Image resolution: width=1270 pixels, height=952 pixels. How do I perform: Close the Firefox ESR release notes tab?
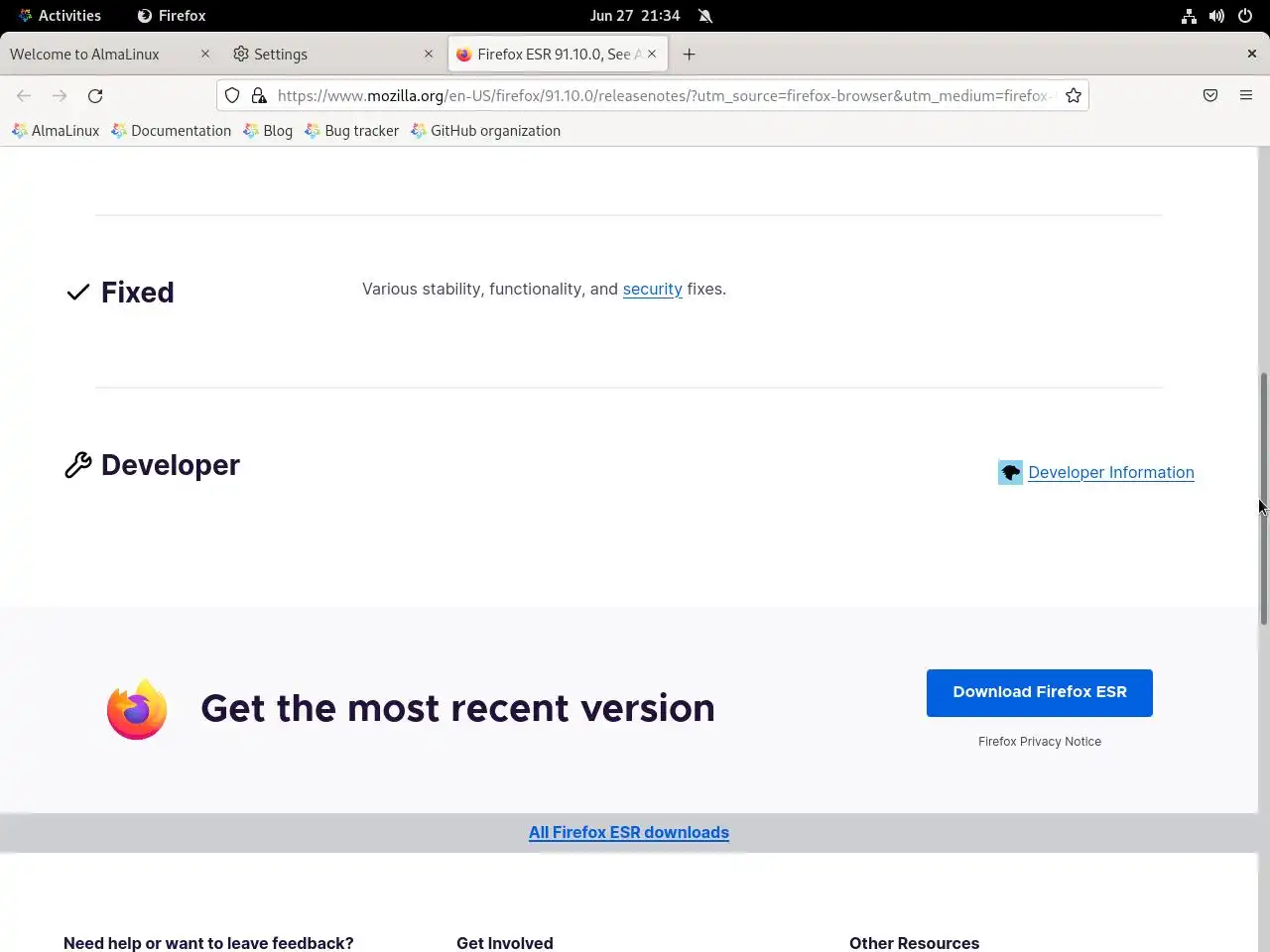point(652,54)
